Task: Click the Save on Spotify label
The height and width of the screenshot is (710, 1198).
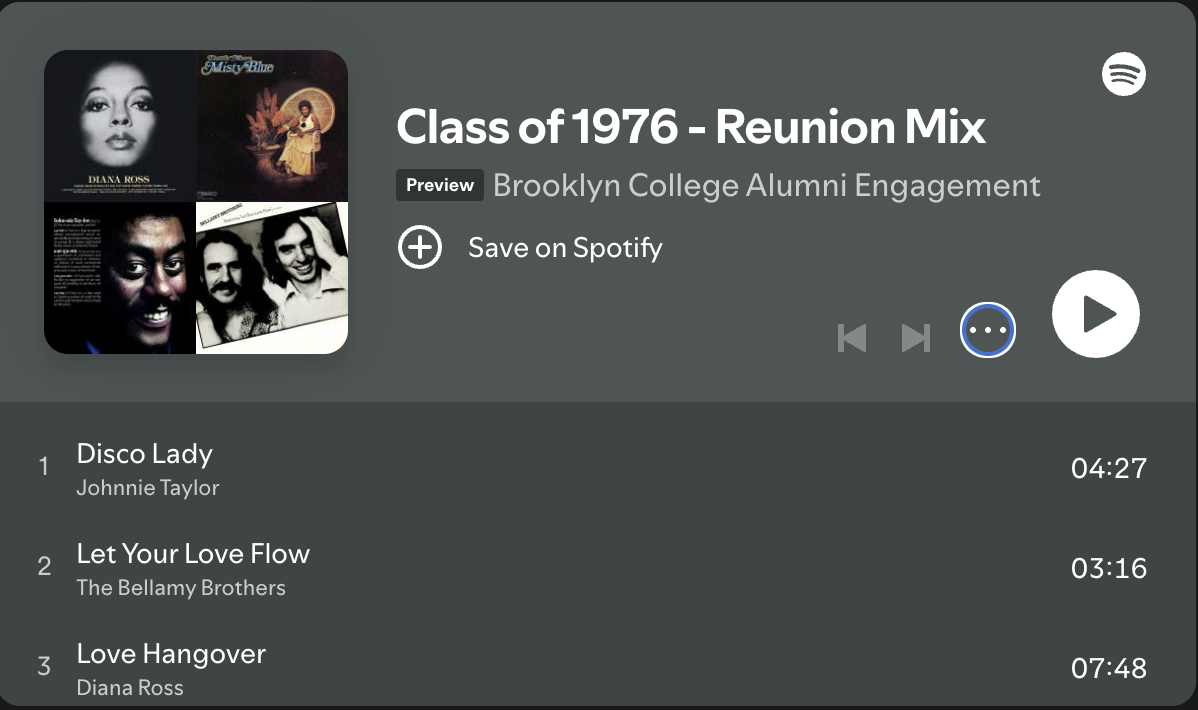Action: (x=565, y=248)
